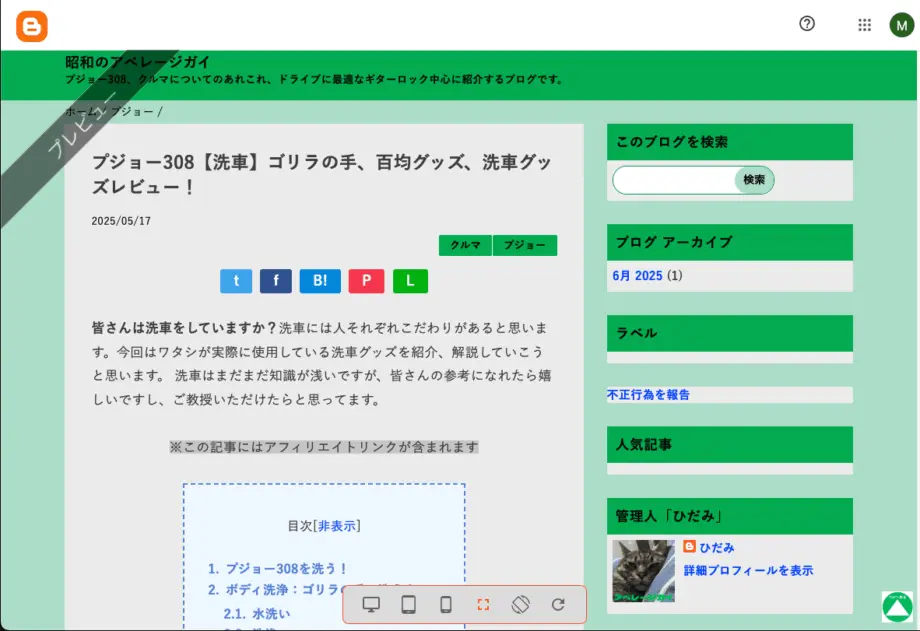Image resolution: width=920 pixels, height=631 pixels.
Task: Click the post title heading
Action: click(x=322, y=174)
